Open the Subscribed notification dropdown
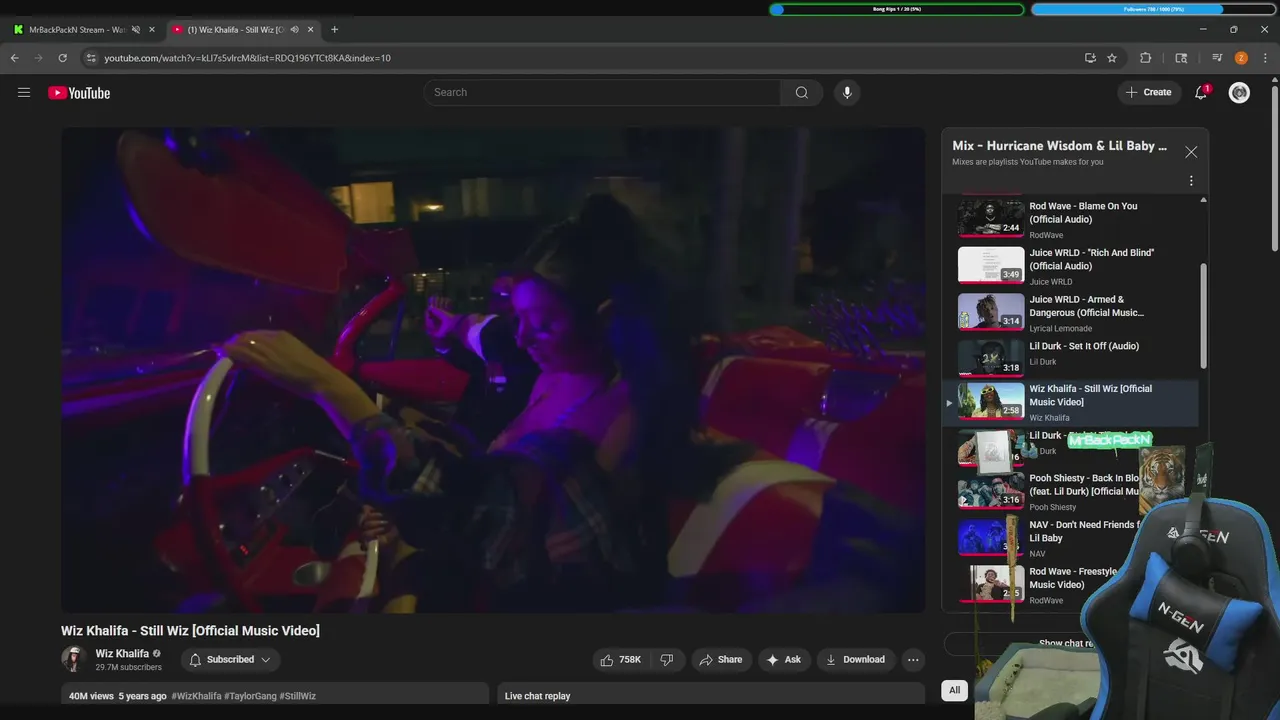Viewport: 1280px width, 720px height. pos(231,660)
